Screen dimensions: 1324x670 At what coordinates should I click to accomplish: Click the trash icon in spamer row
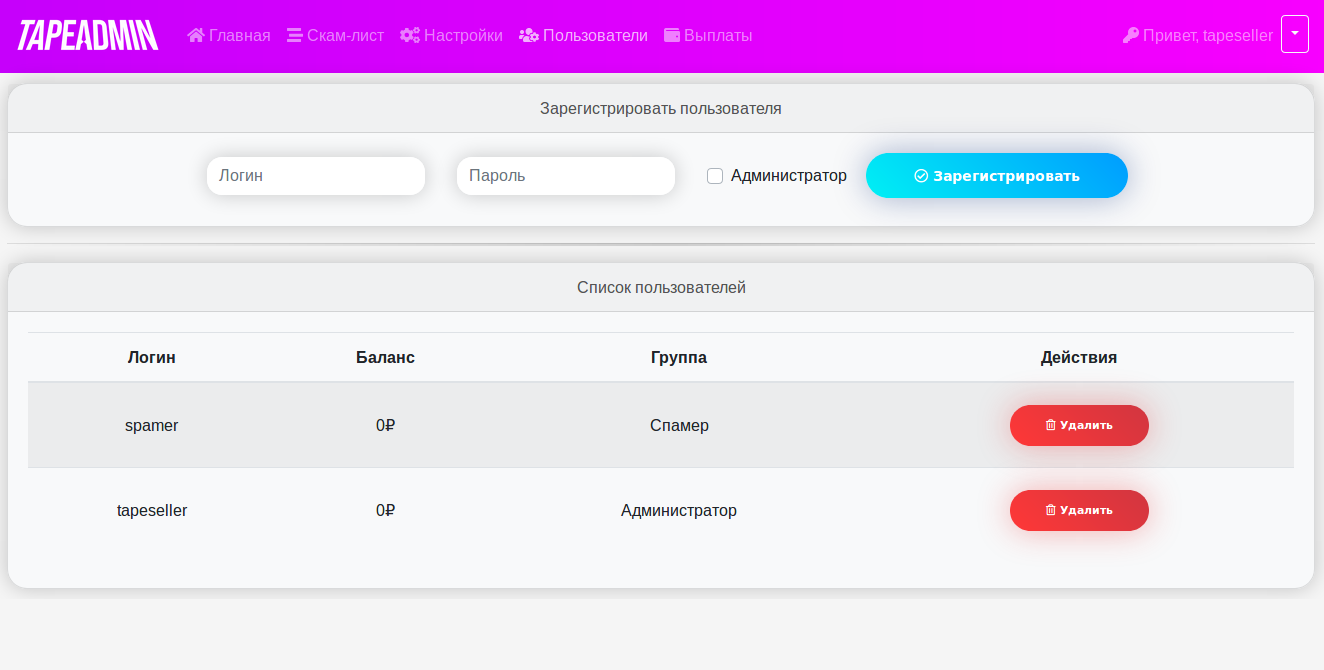click(1050, 425)
